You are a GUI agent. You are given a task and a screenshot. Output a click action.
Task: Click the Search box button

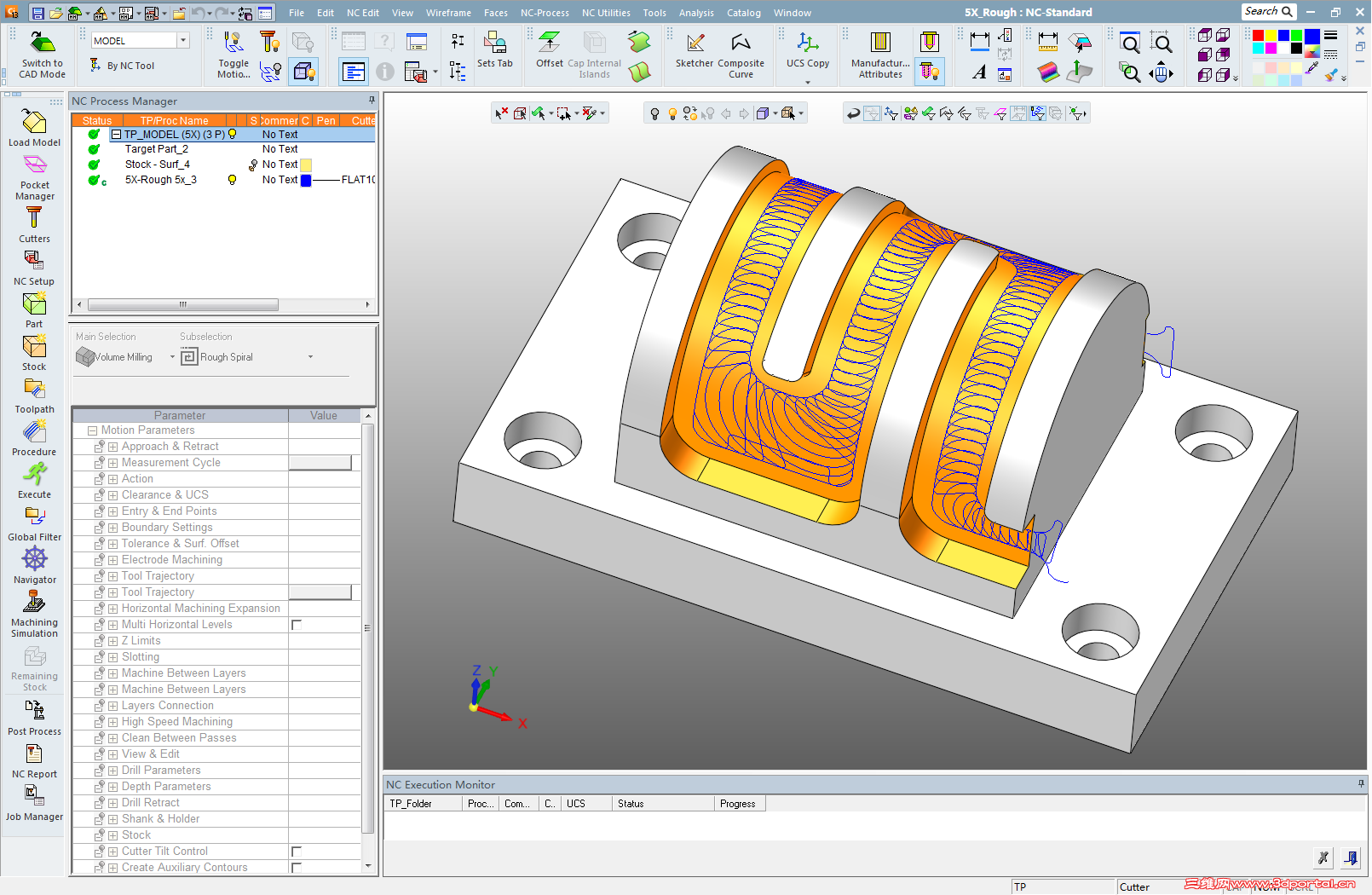coord(1269,11)
